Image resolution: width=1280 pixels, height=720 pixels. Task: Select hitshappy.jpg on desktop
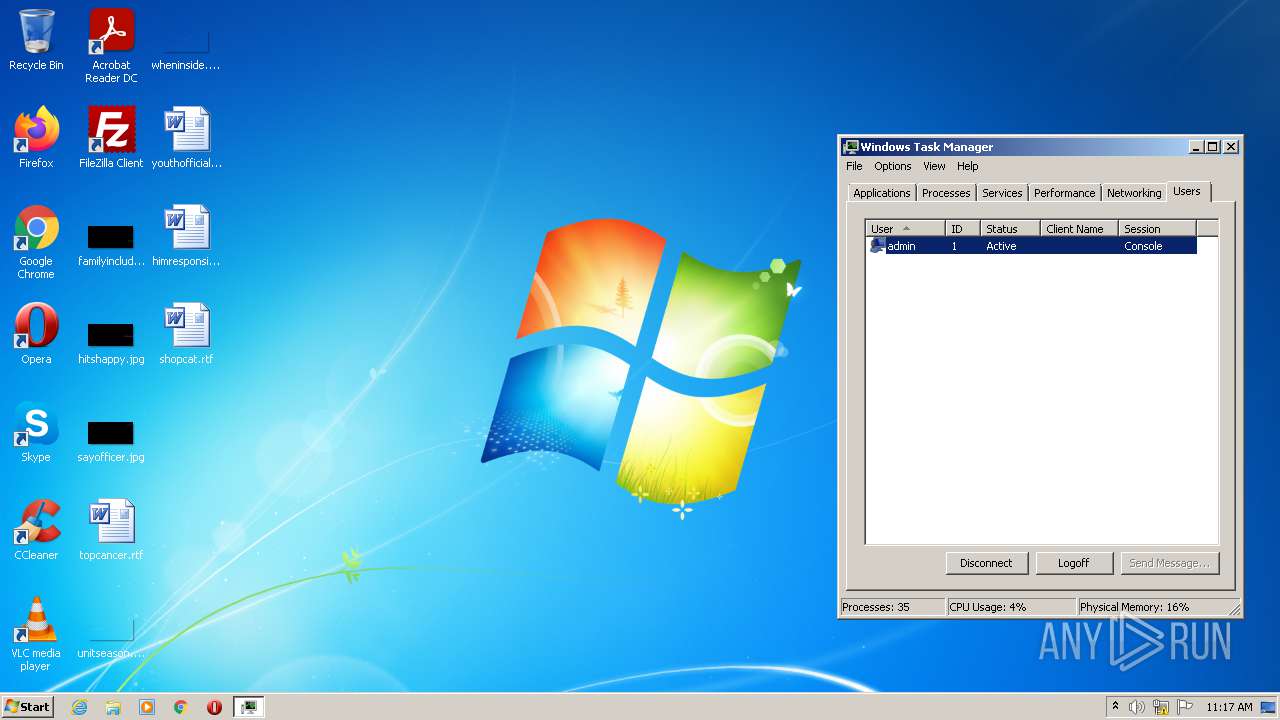(111, 342)
